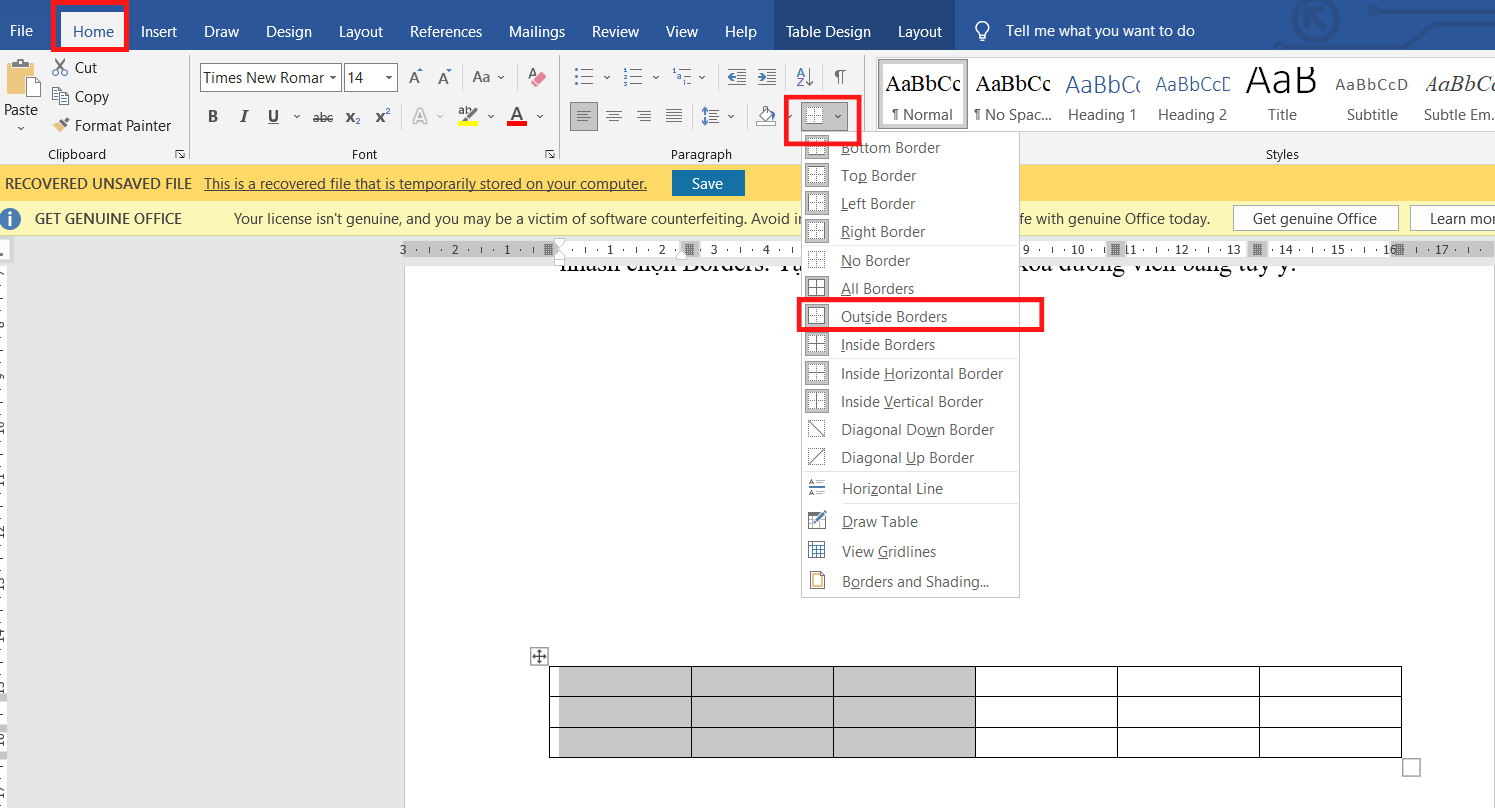This screenshot has width=1495, height=808.
Task: Apply yellow Text Highlight Color
Action: pos(467,117)
